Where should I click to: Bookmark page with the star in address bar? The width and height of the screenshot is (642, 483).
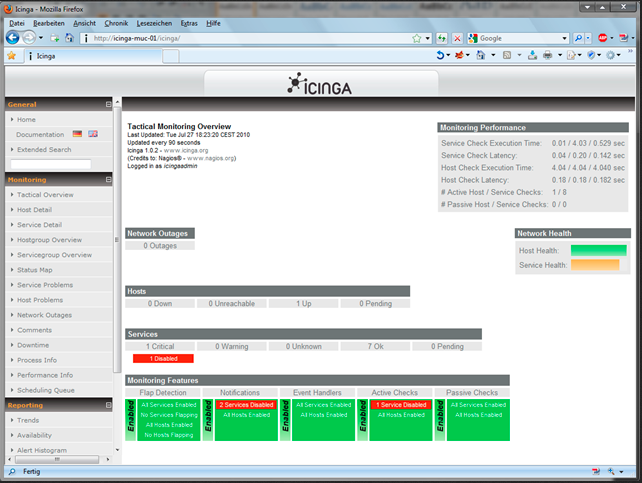pyautogui.click(x=417, y=38)
